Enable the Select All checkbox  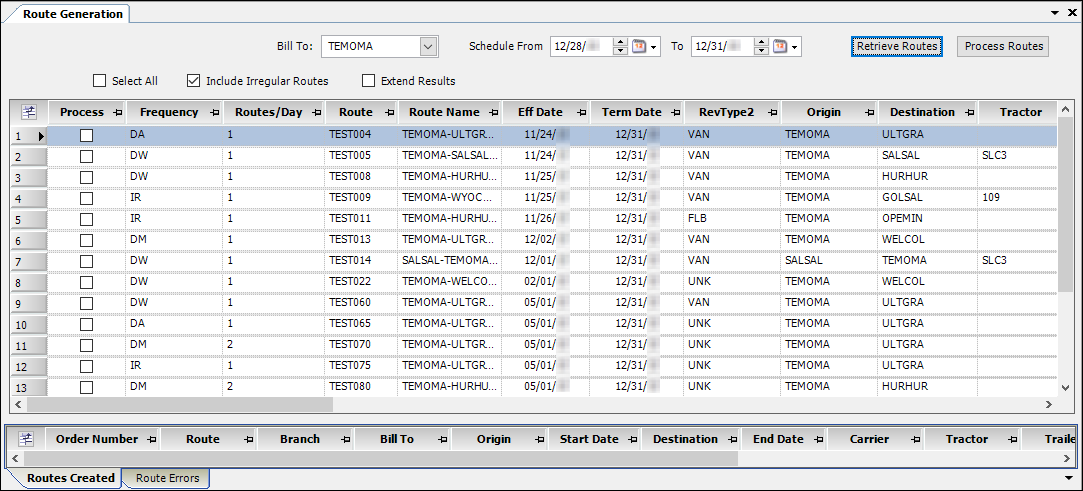(99, 81)
